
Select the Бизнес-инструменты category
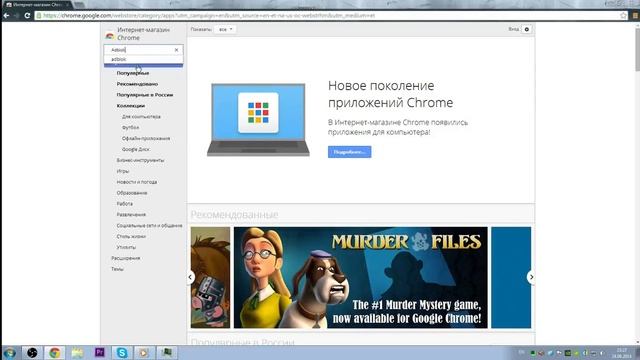point(140,160)
